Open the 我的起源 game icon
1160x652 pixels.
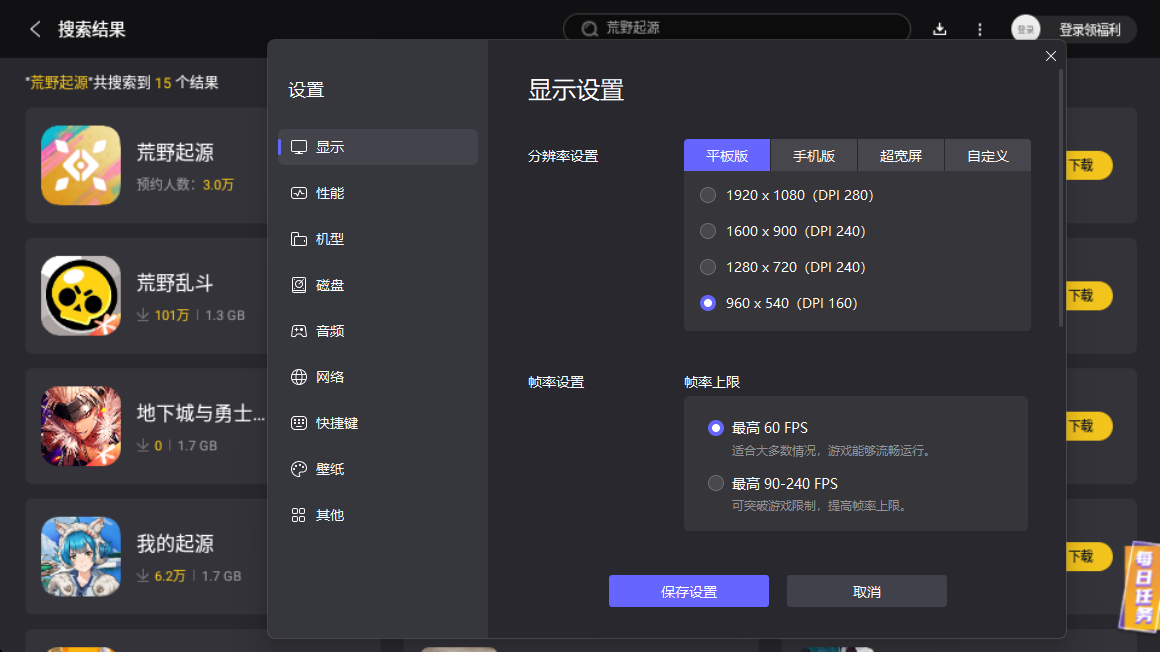pos(81,556)
